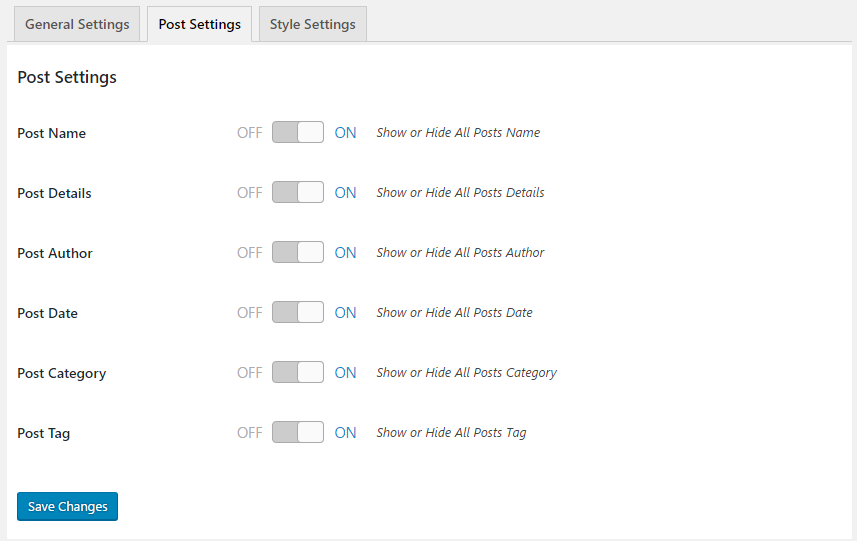857x541 pixels.
Task: Click the ON label for Post Category
Action: click(x=345, y=373)
